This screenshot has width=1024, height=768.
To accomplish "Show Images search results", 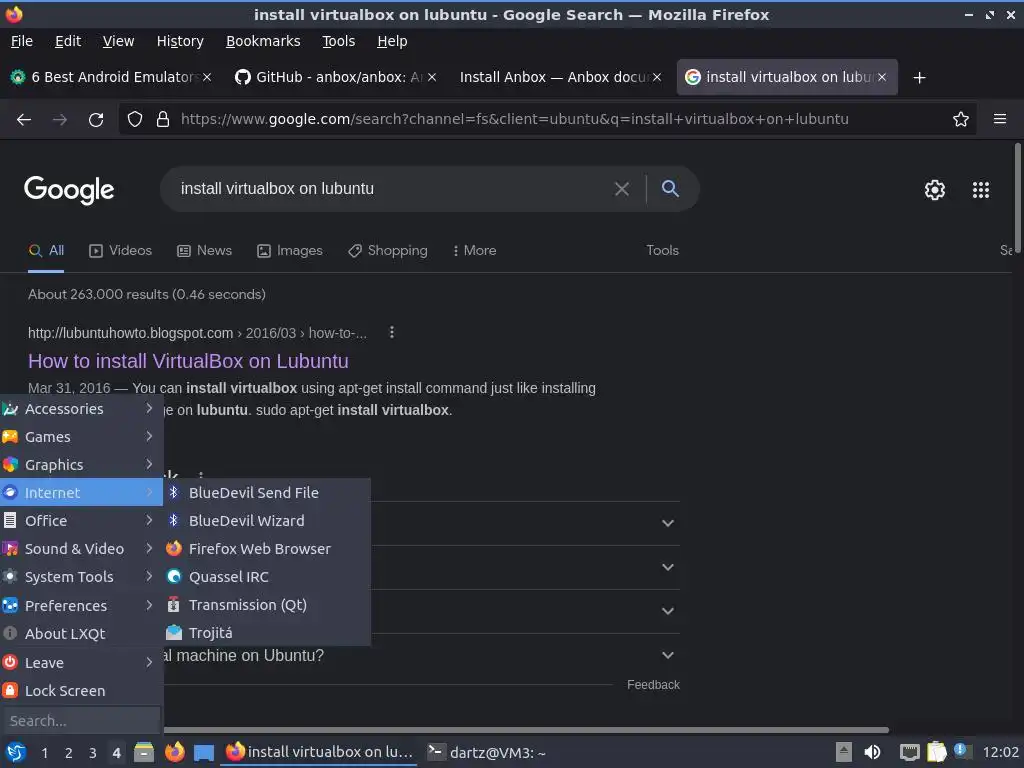I will click(x=290, y=251).
